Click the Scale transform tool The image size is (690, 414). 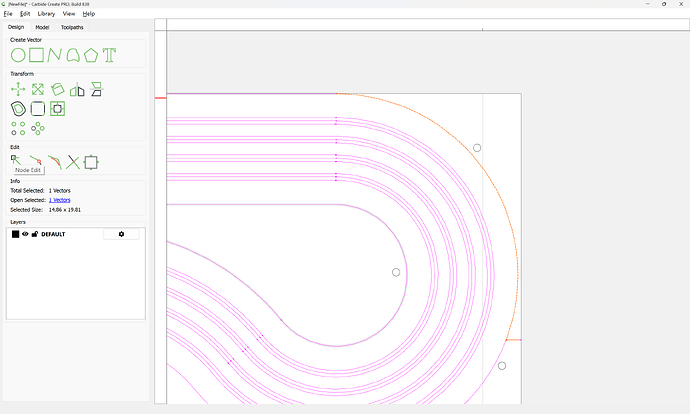coord(37,89)
